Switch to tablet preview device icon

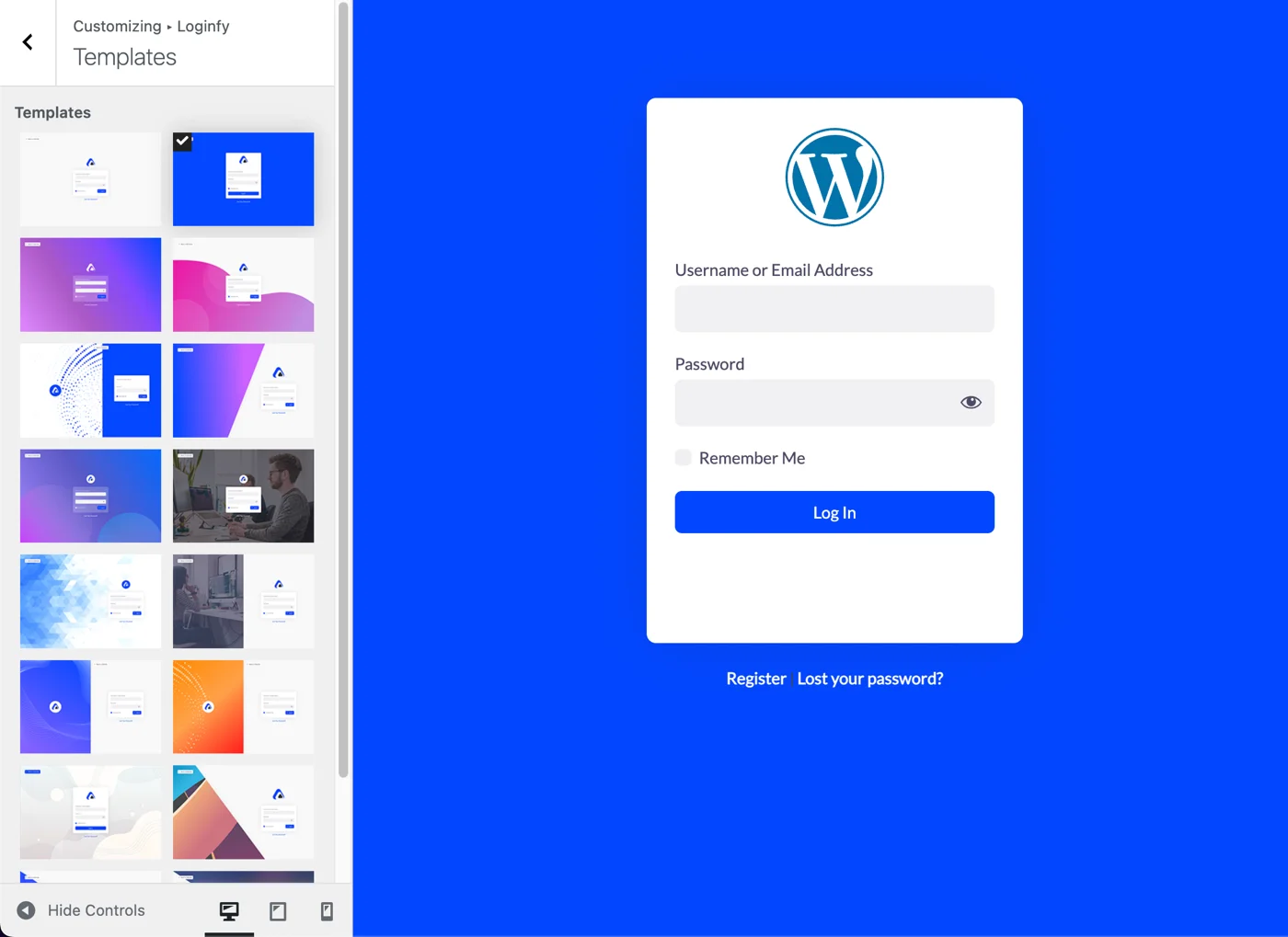coord(278,910)
